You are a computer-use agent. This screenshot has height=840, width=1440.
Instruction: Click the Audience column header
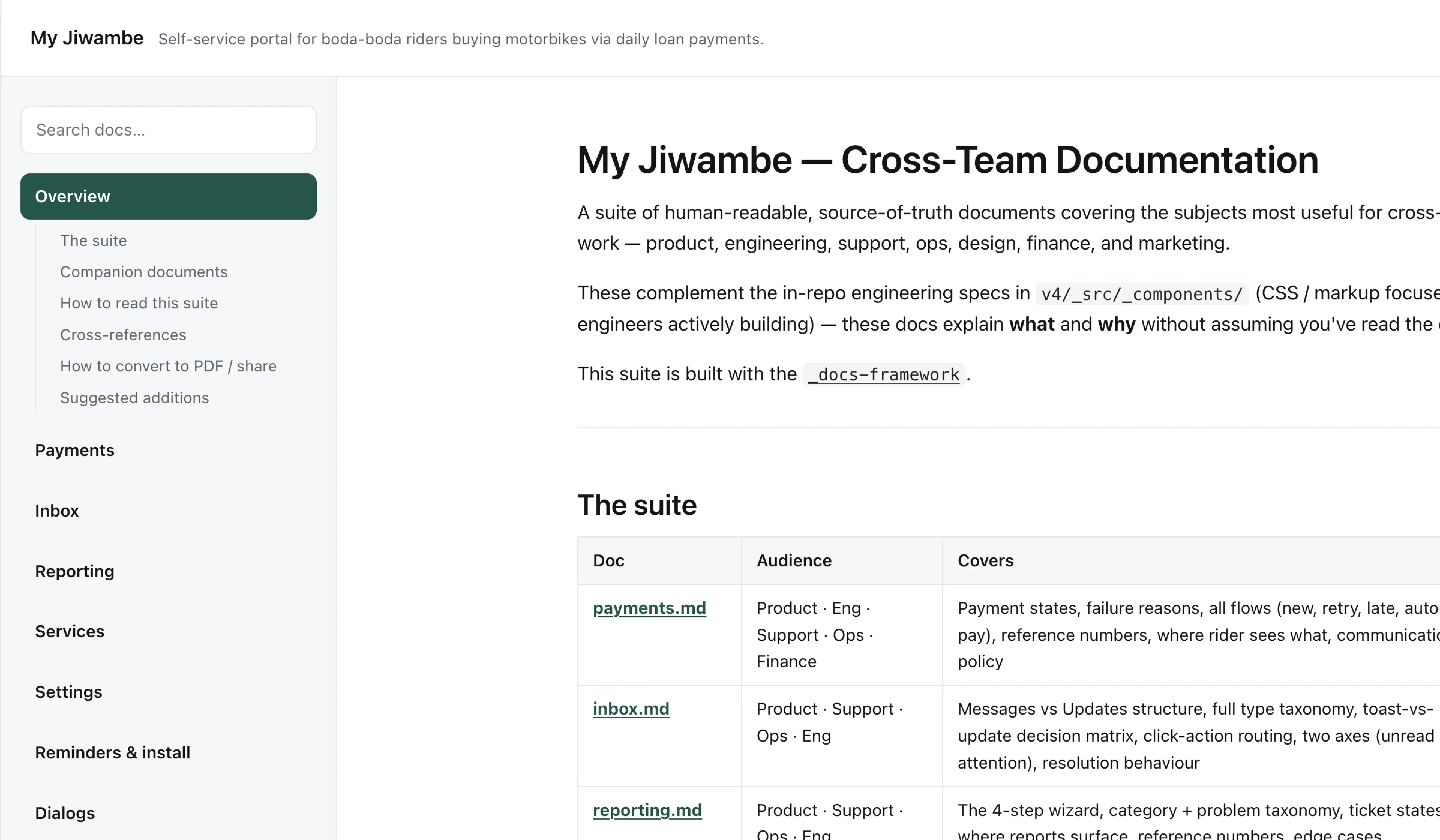click(x=842, y=560)
